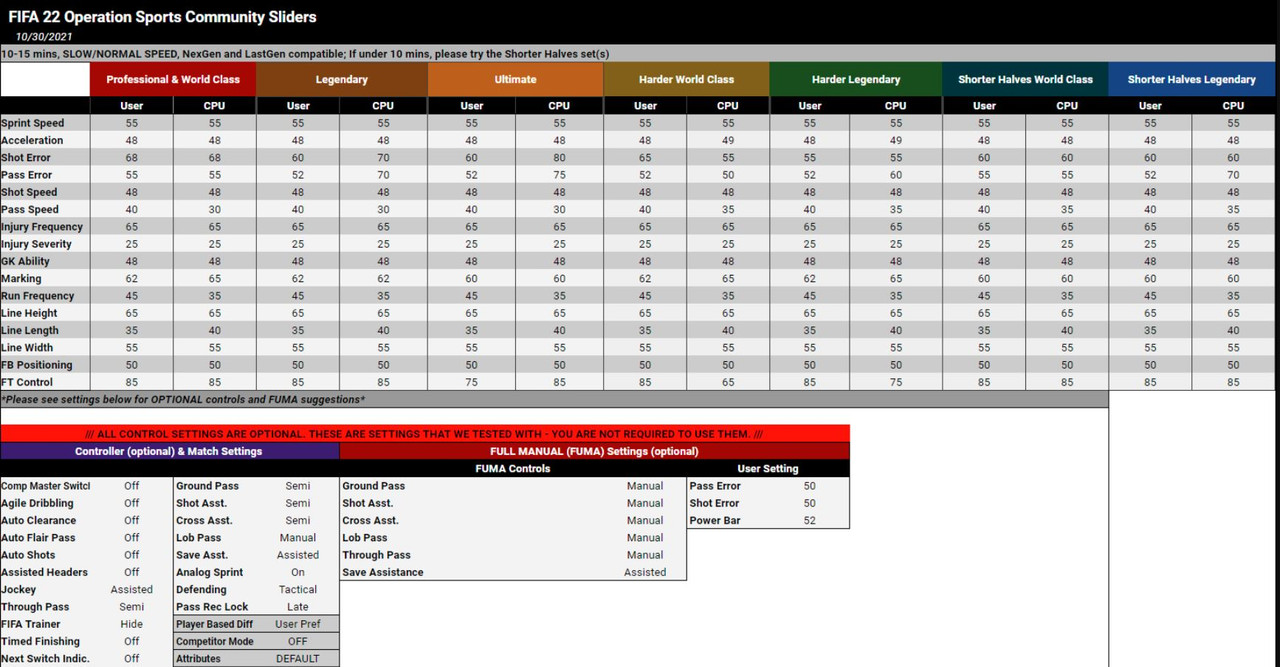Select the Acceleration row label
The height and width of the screenshot is (667, 1280).
click(x=32, y=141)
